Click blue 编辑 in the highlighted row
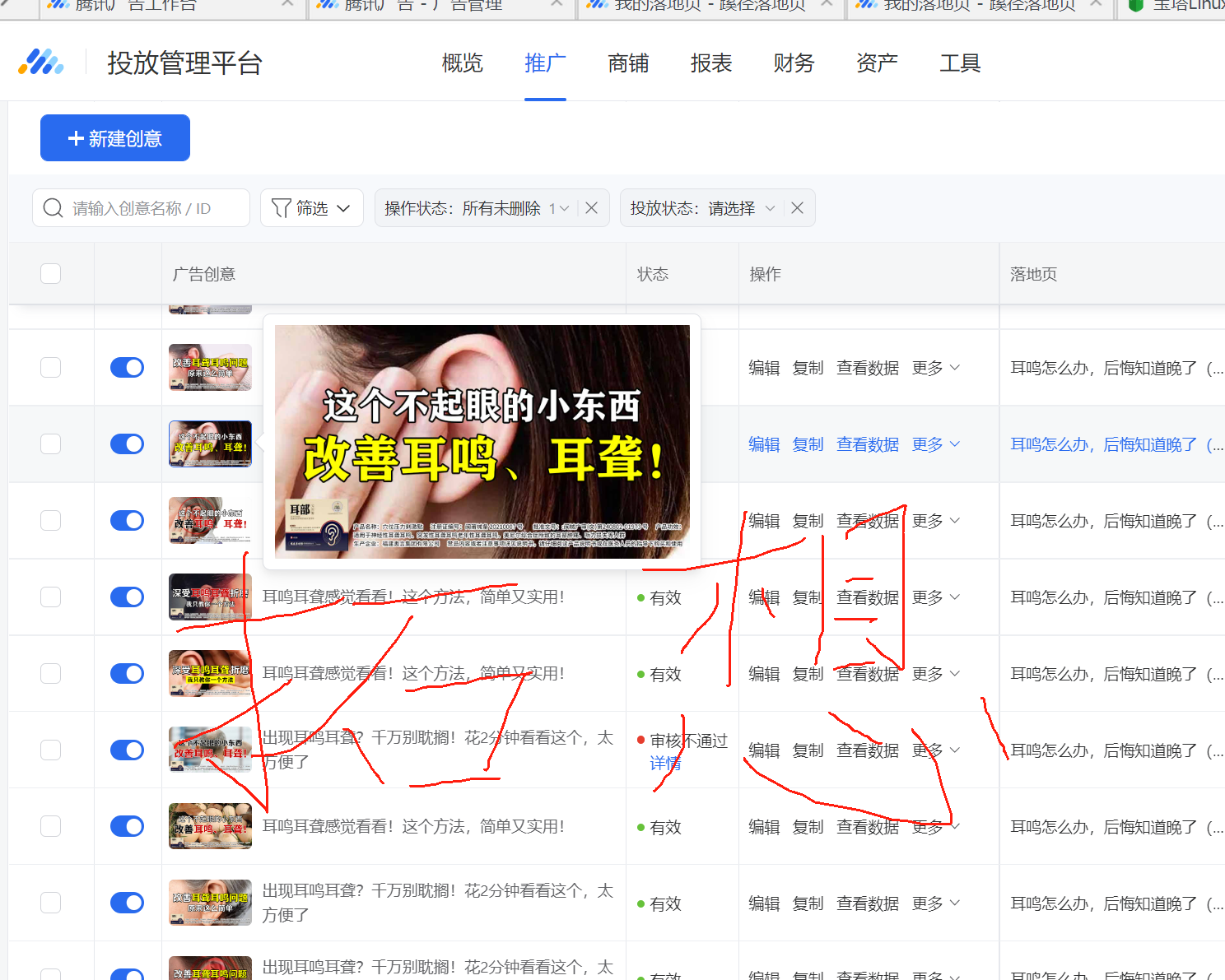 click(764, 444)
